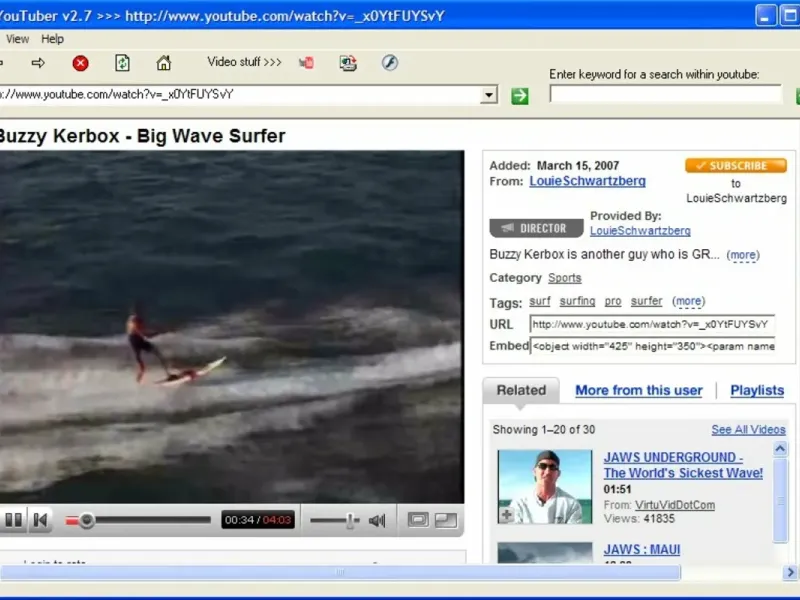The height and width of the screenshot is (600, 800).
Task: Minimize the YouTuber window
Action: [765, 16]
